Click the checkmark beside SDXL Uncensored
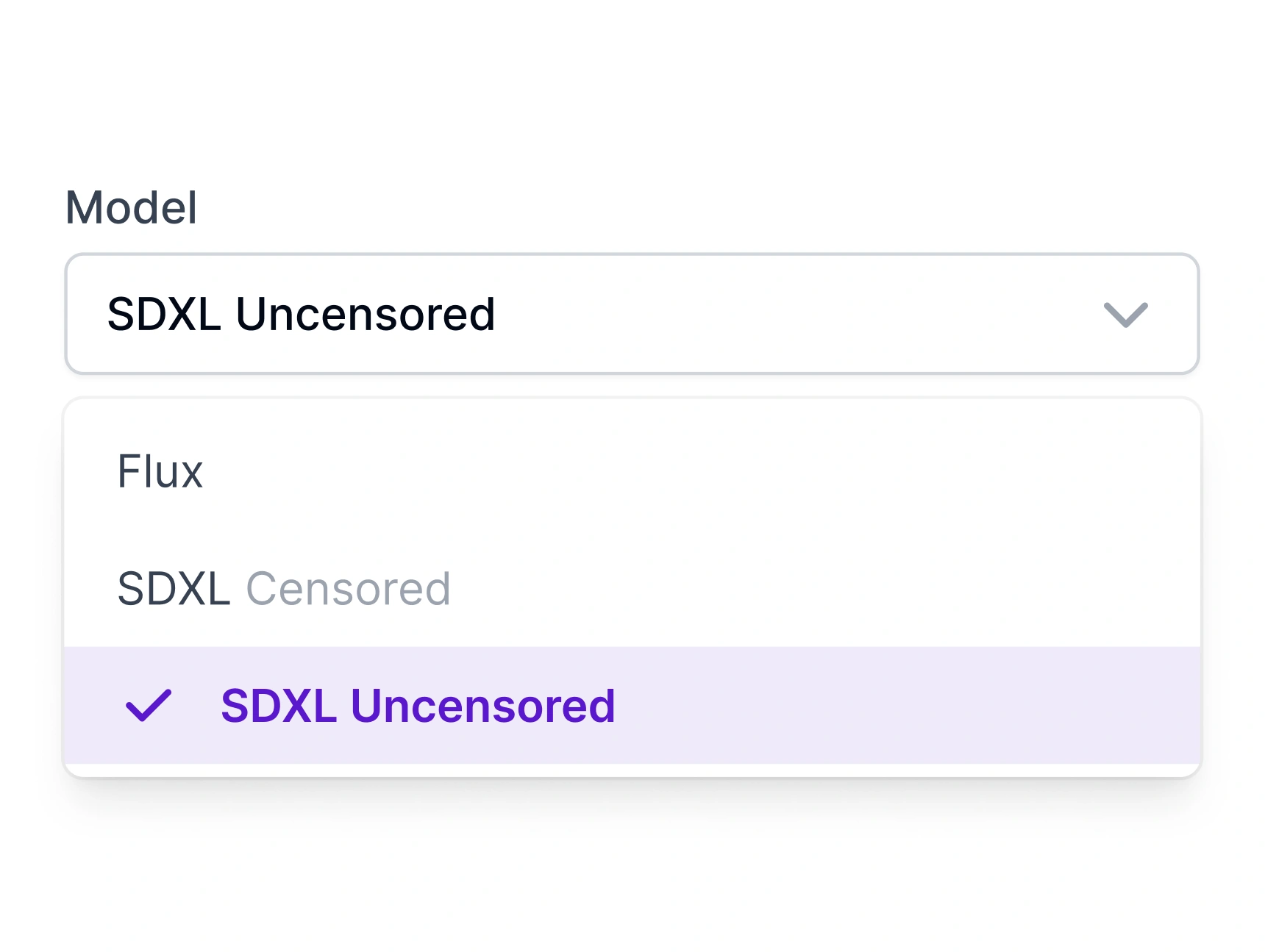The height and width of the screenshot is (952, 1265). pyautogui.click(x=149, y=706)
